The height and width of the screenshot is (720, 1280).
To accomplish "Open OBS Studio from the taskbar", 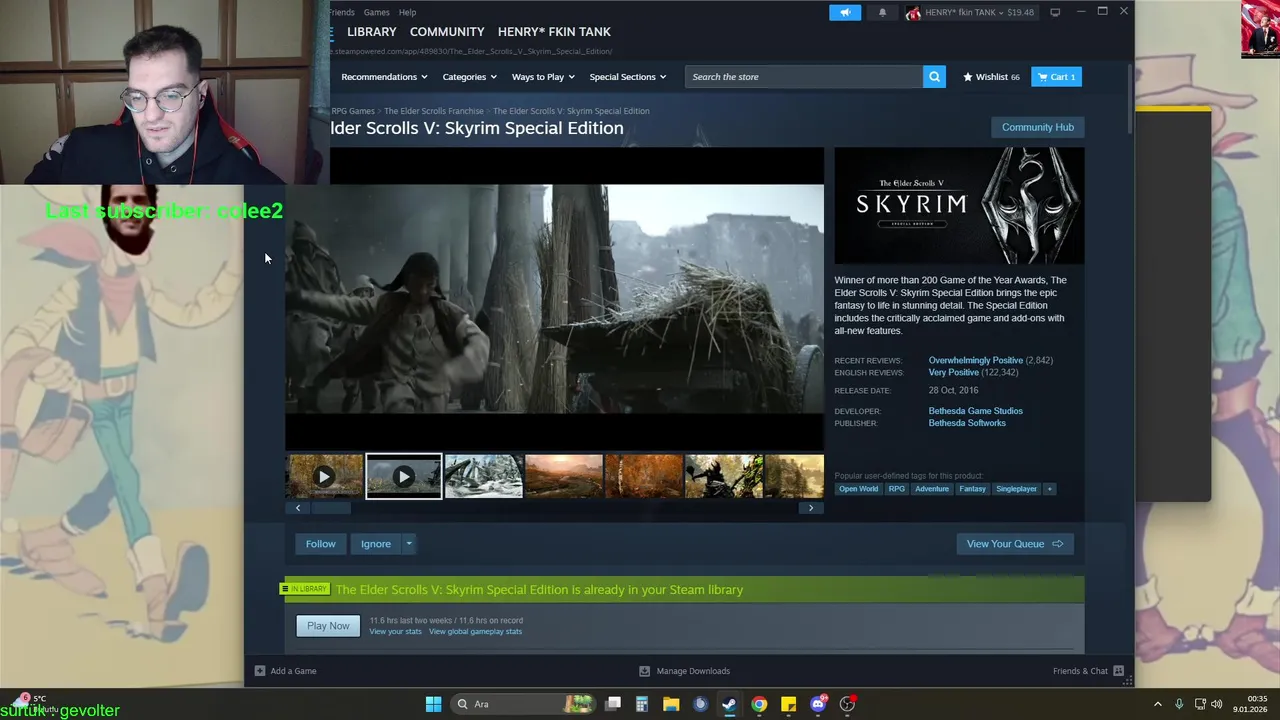I will (847, 704).
